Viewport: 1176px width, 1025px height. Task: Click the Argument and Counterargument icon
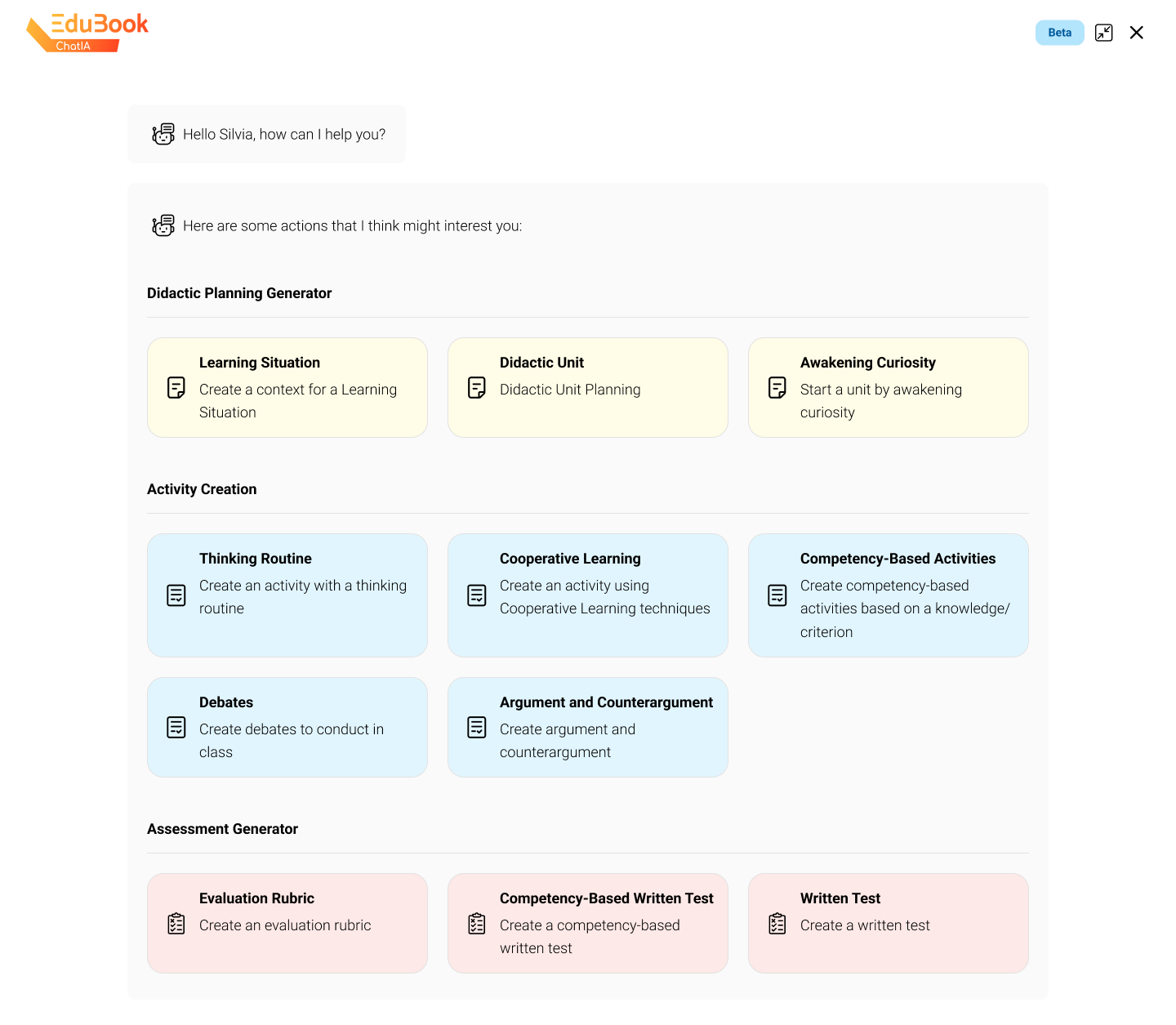tap(476, 727)
